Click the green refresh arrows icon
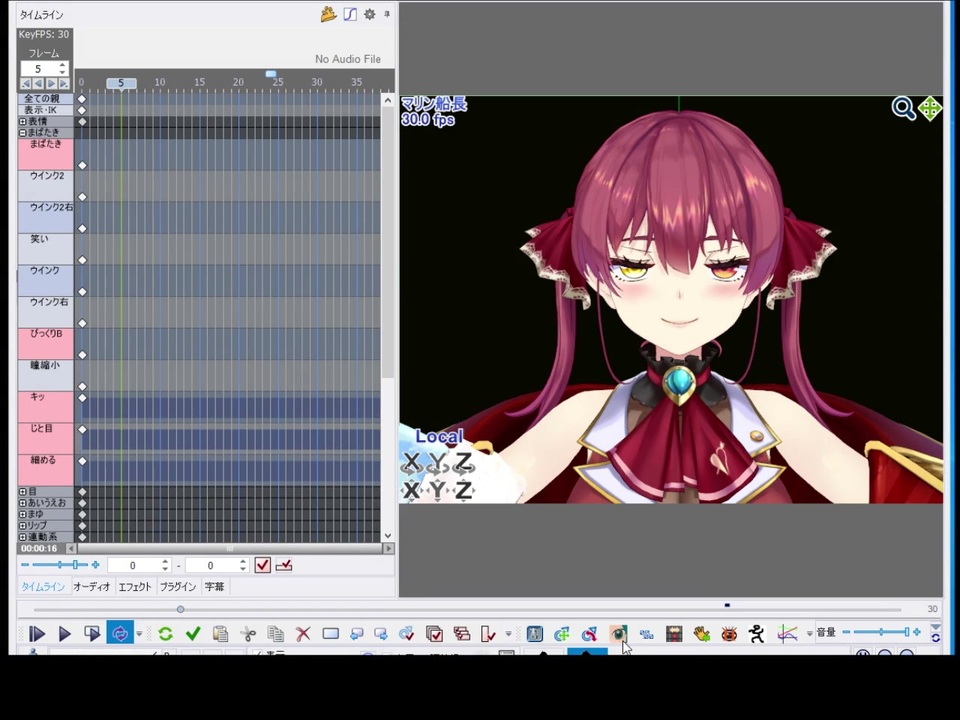The image size is (960, 720). [165, 634]
